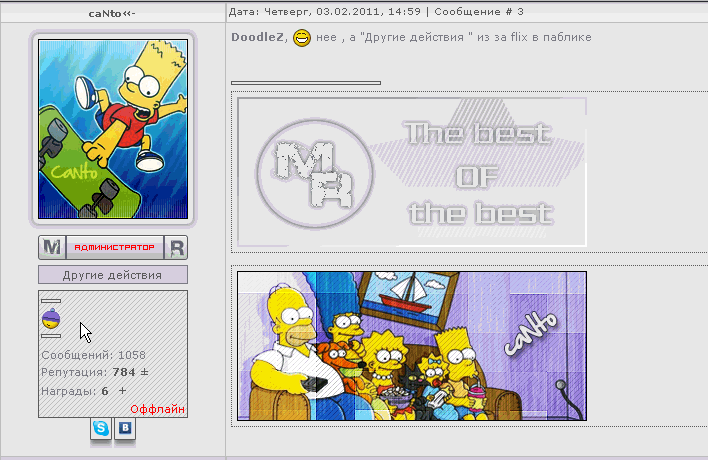This screenshot has width=708, height=460.
Task: Open the Simpsons family couch signature image
Action: [411, 345]
